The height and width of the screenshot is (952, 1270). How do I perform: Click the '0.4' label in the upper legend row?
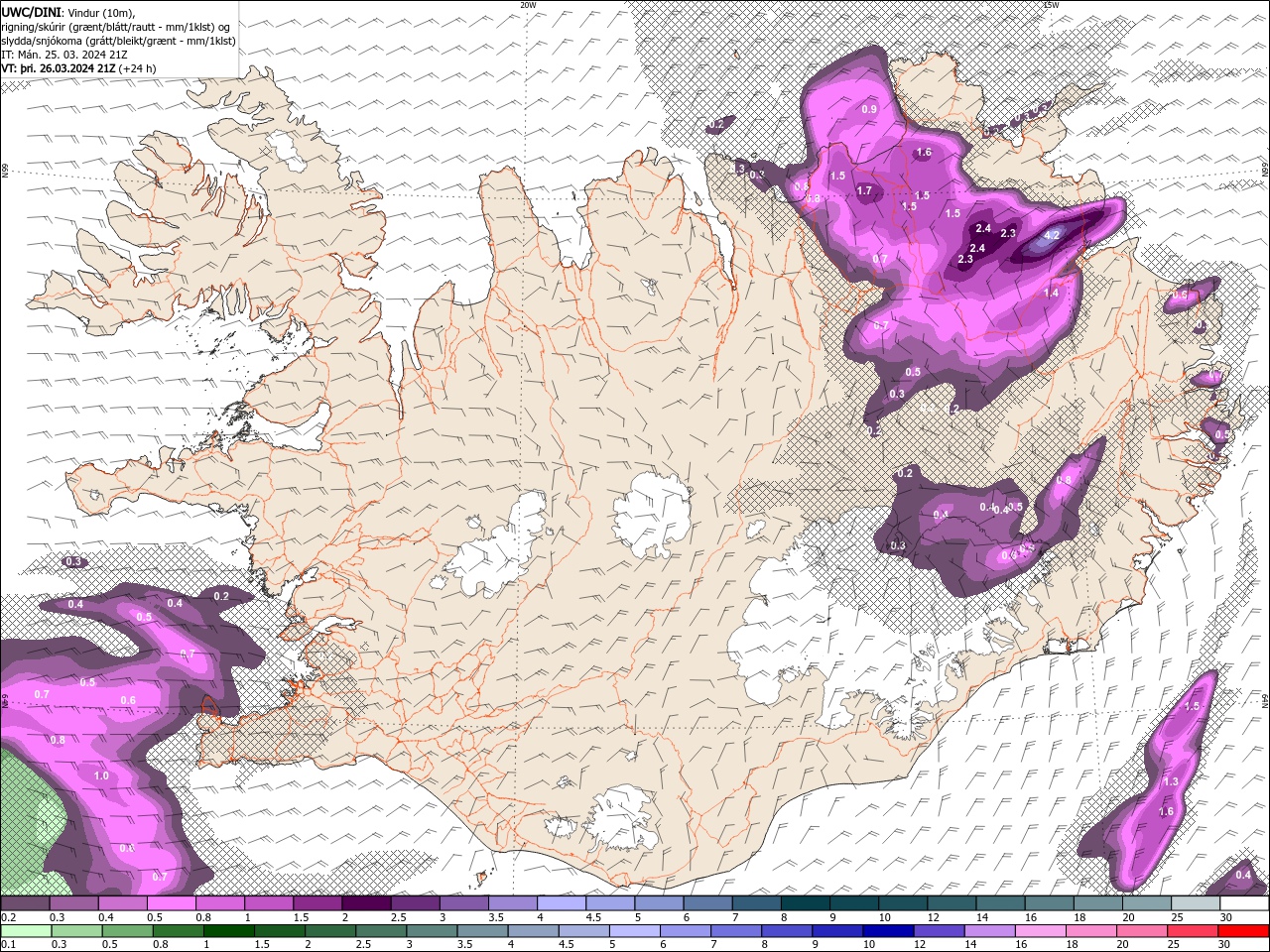106,917
